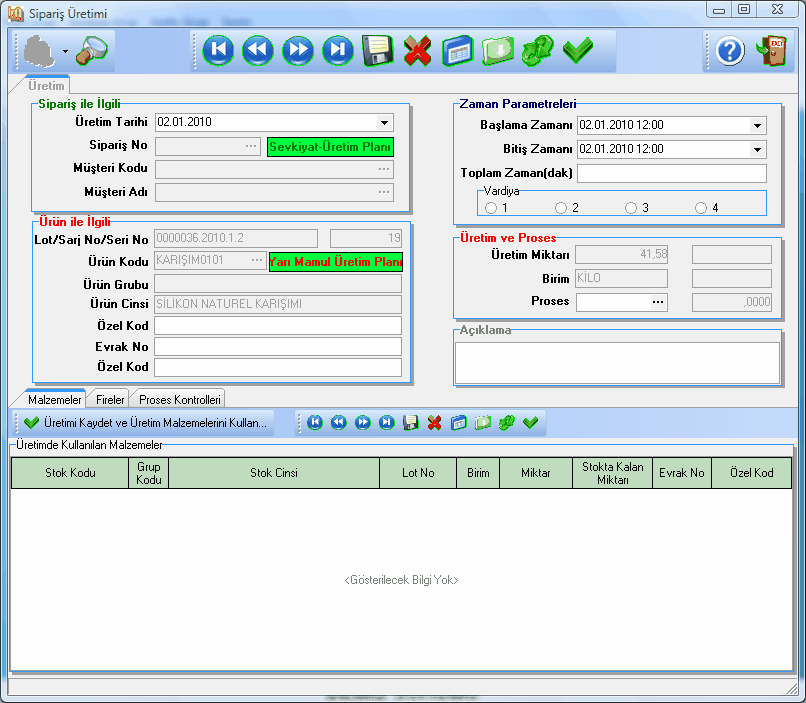Click the Özel Kod column header

click(752, 473)
